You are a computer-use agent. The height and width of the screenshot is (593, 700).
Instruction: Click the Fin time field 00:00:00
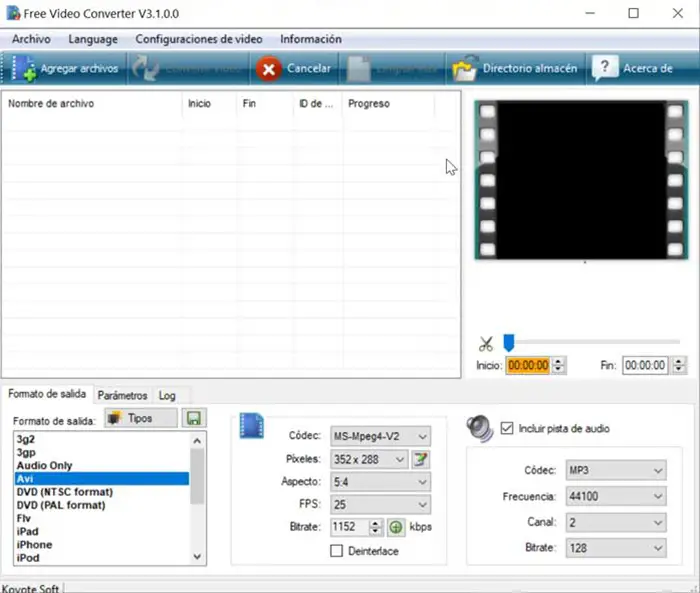point(645,365)
